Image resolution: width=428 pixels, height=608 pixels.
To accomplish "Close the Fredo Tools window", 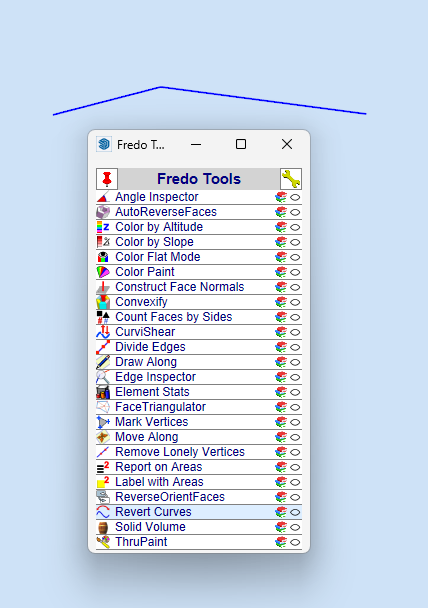I will click(x=287, y=144).
